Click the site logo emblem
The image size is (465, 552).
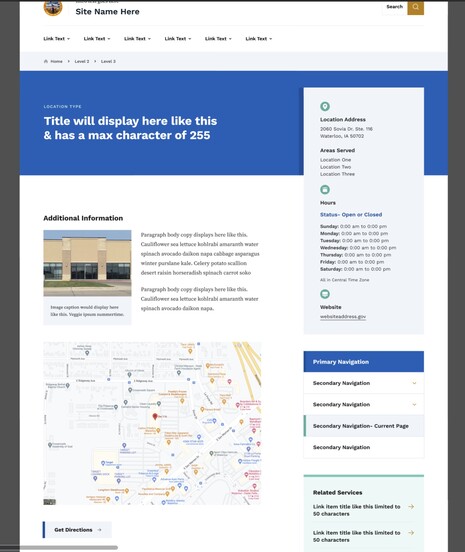tap(53, 8)
